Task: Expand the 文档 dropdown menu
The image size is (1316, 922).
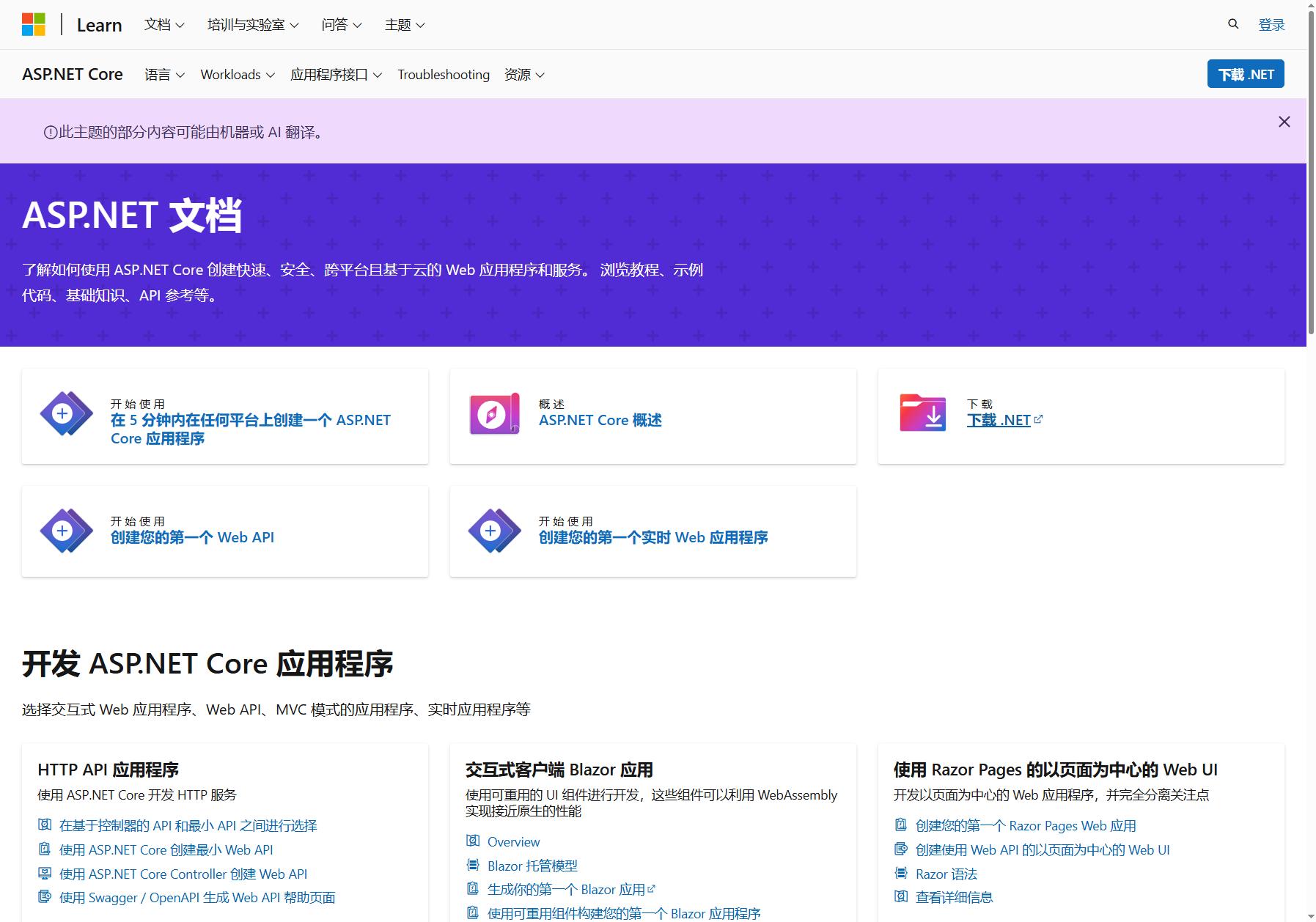Action: 164,25
